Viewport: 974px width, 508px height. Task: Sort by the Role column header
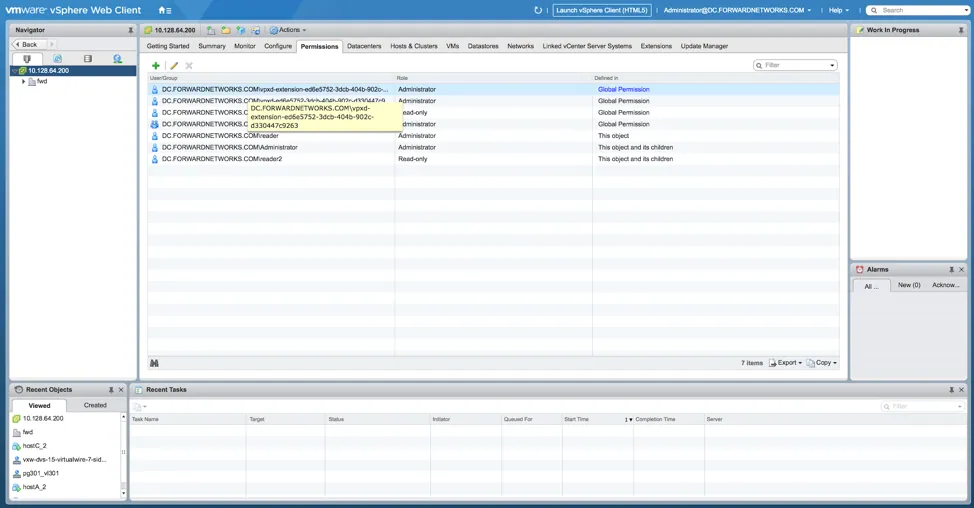tap(493, 78)
